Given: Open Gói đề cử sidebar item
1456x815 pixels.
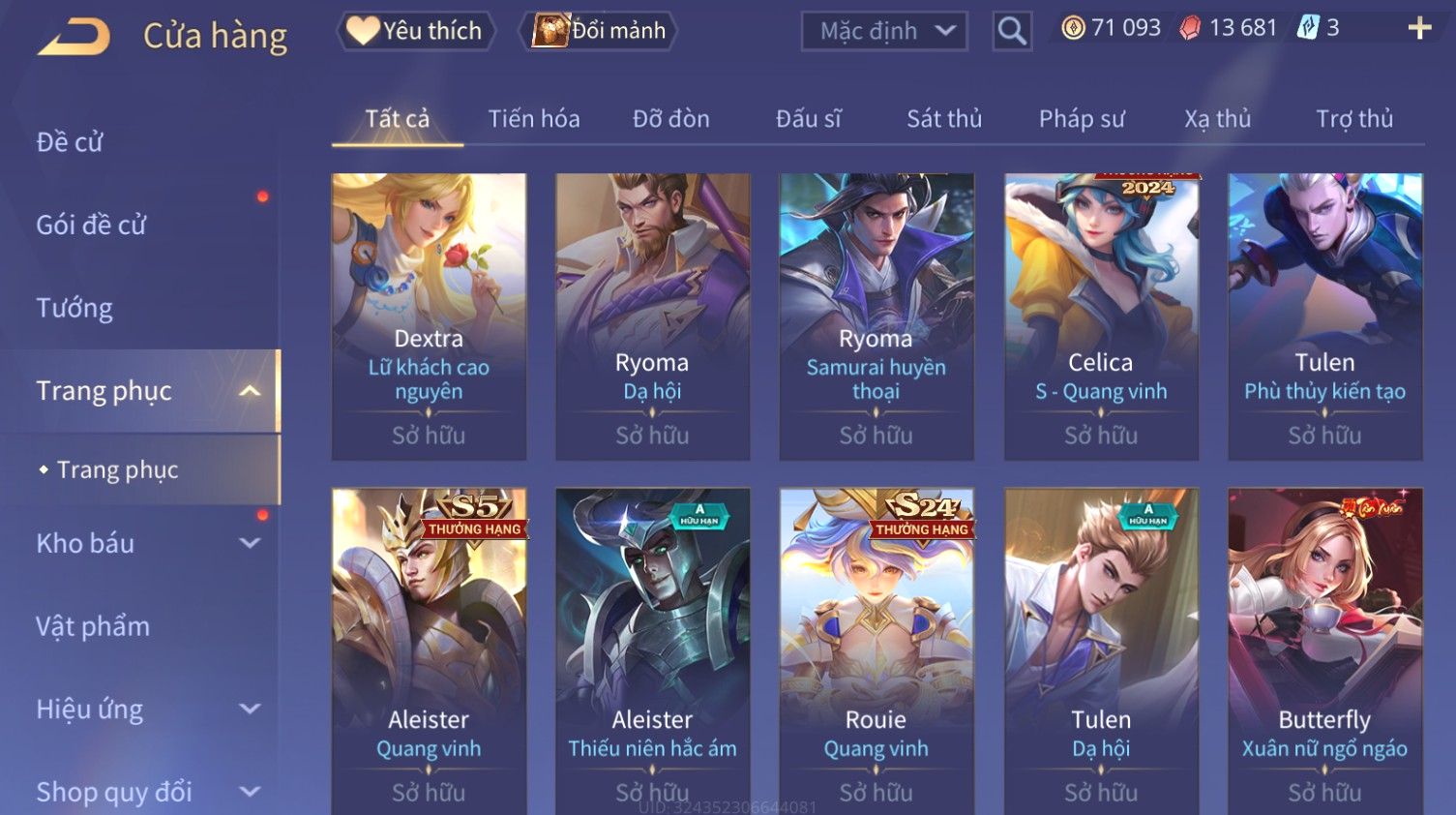Looking at the screenshot, I should [91, 225].
